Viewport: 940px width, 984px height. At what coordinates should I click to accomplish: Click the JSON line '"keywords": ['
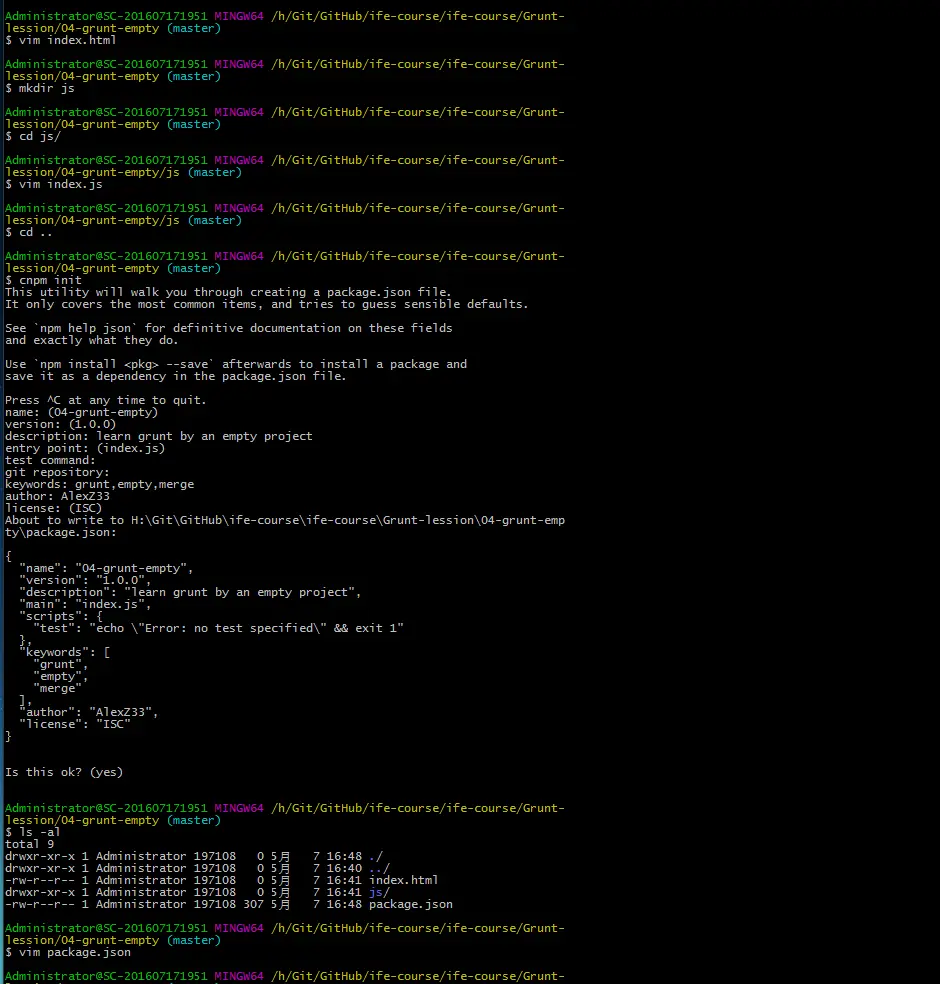click(65, 653)
